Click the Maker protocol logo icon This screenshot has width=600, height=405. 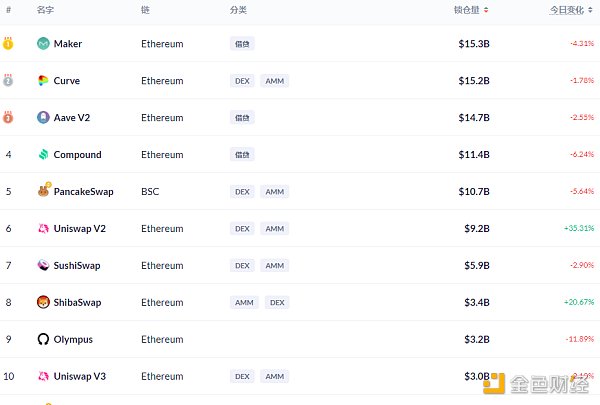click(x=43, y=44)
